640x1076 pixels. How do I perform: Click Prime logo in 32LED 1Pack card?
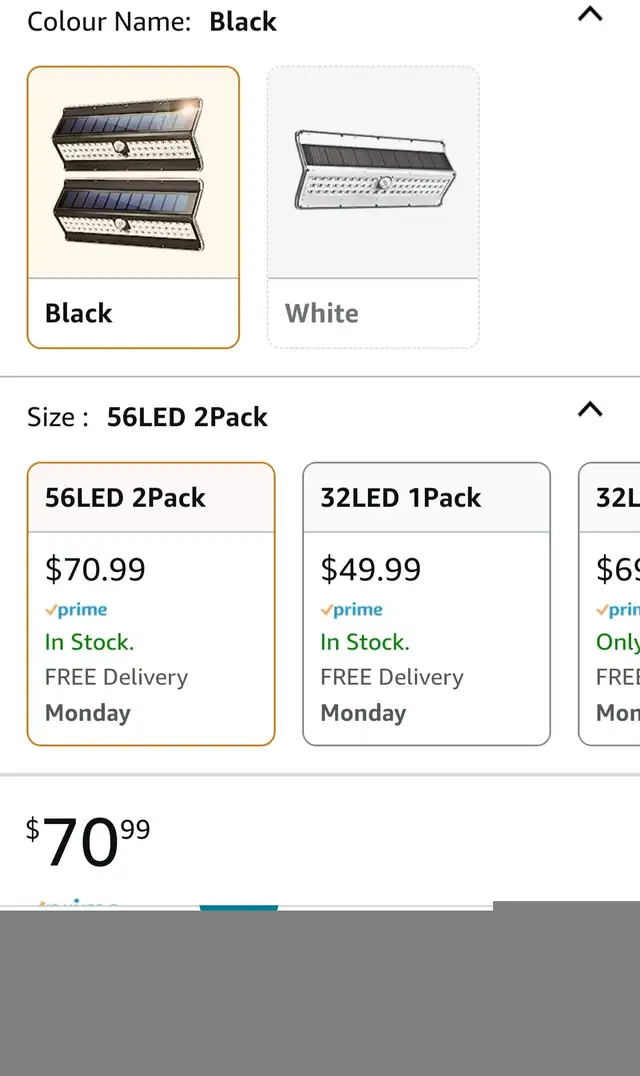click(x=353, y=610)
